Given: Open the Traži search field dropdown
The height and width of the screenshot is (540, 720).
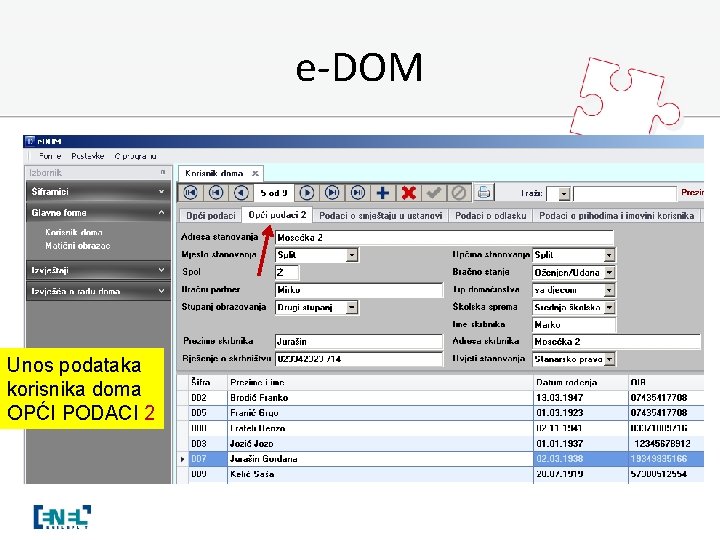Looking at the screenshot, I should tap(564, 194).
